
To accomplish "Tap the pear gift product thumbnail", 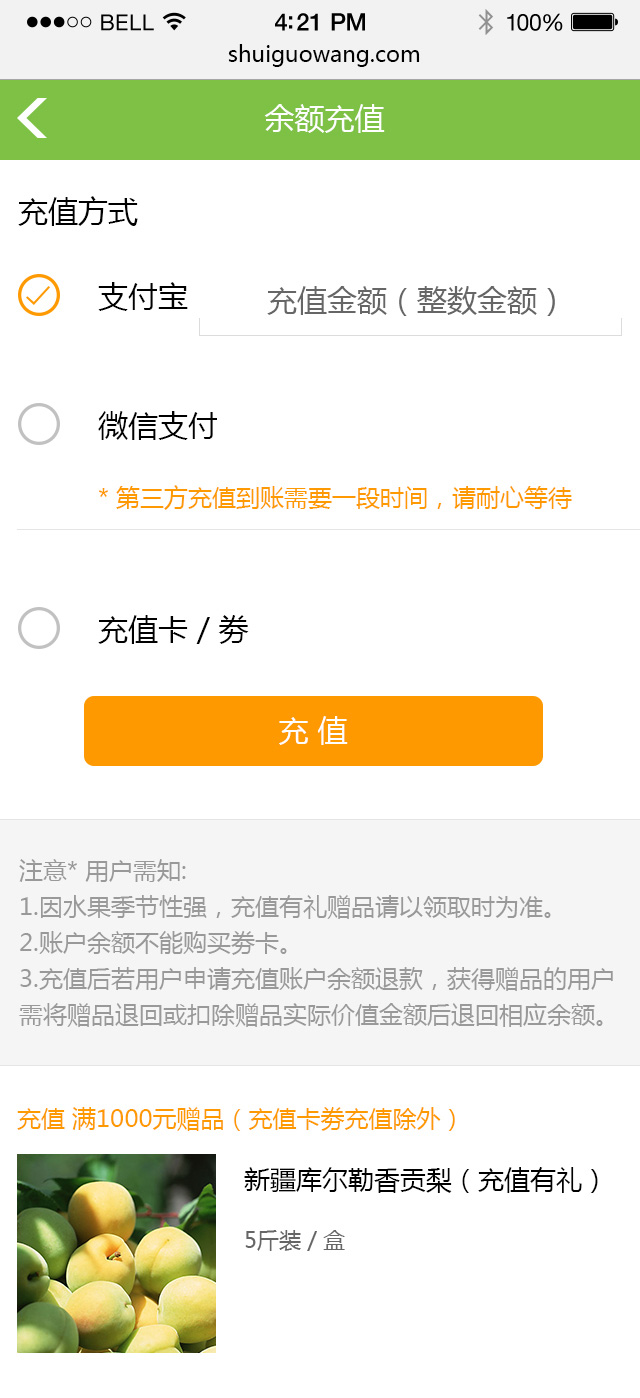I will click(x=116, y=1253).
